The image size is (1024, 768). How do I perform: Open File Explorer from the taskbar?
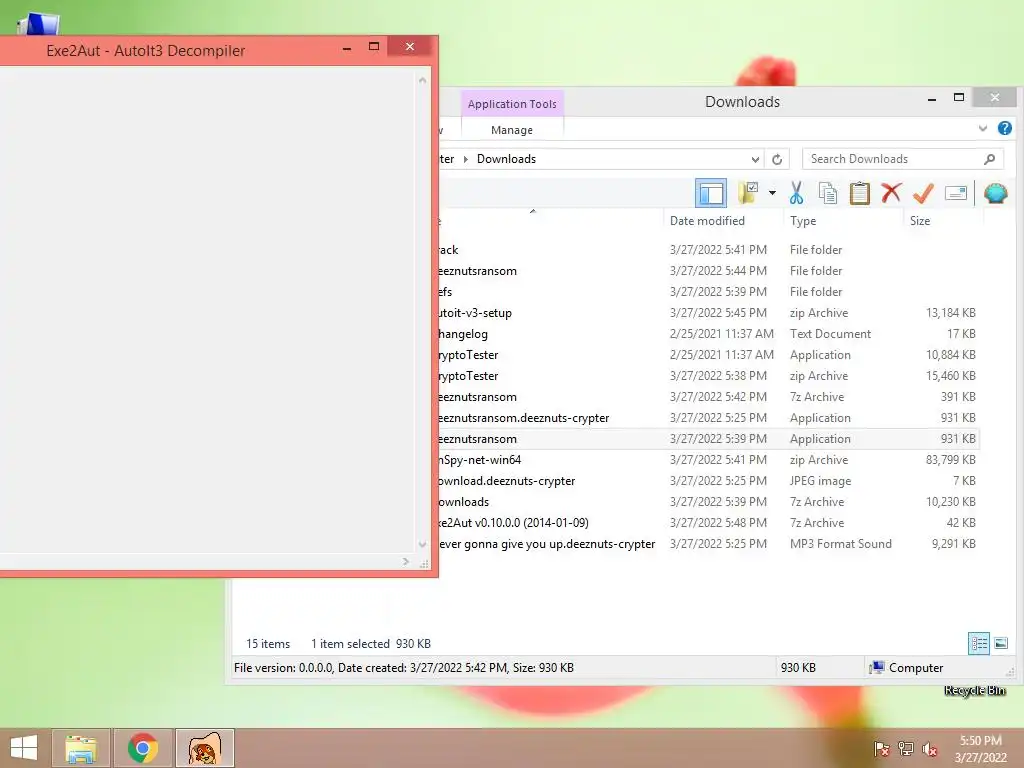pyautogui.click(x=81, y=748)
